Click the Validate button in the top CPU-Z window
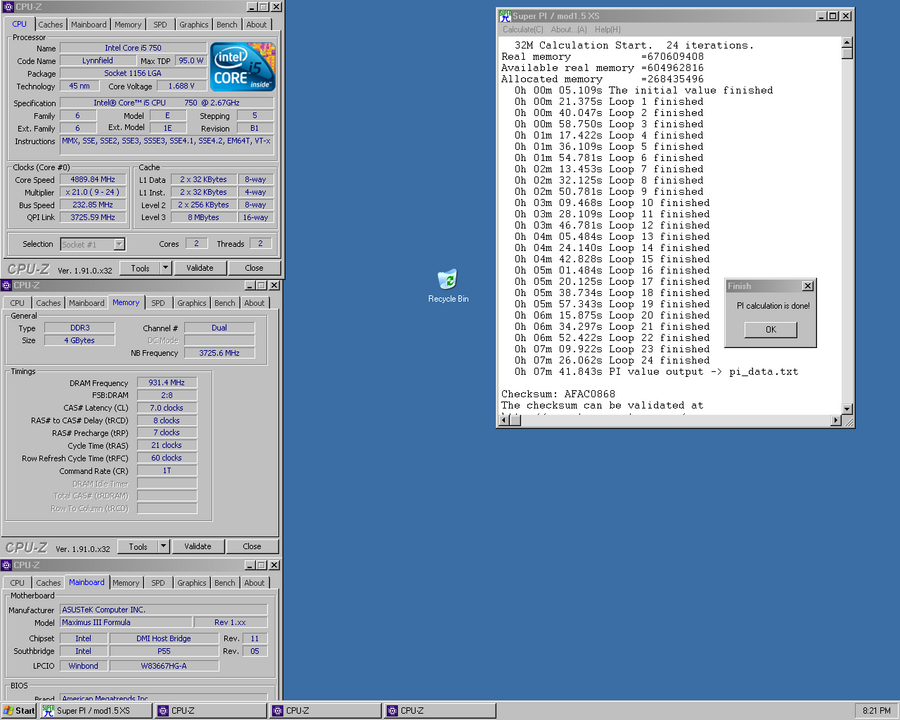Screen dimensions: 900x720 click(x=199, y=268)
